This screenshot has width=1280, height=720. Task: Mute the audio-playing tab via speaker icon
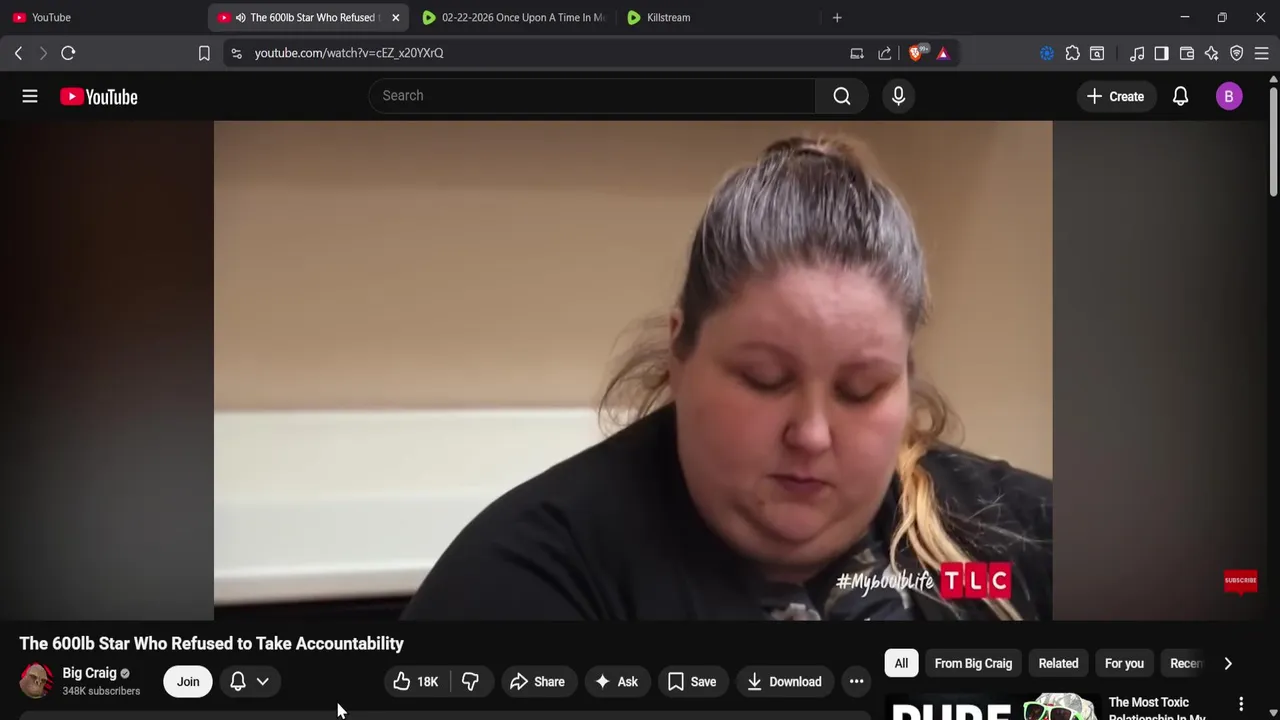(240, 17)
